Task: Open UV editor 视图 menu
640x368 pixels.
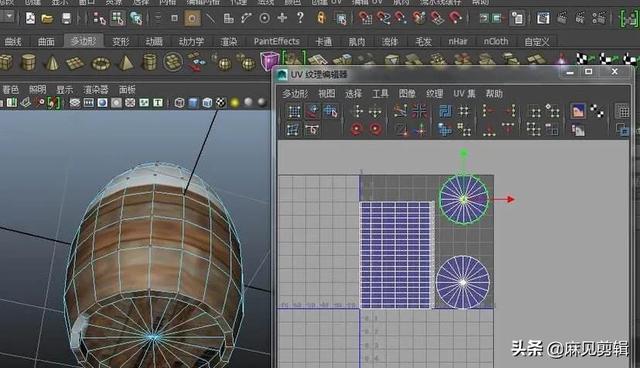Action: click(x=327, y=93)
